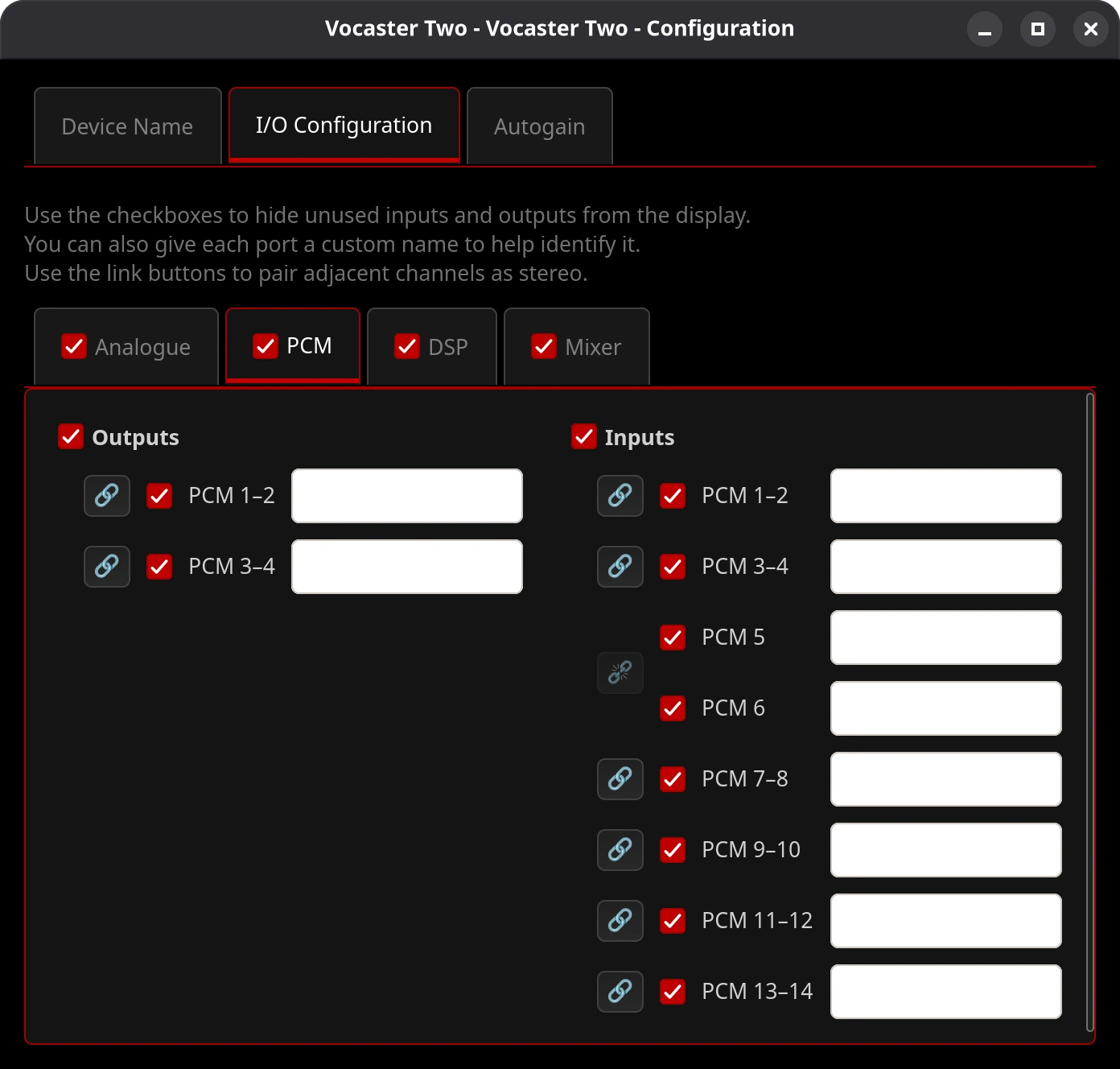This screenshot has width=1120, height=1069.
Task: Uncheck Inputs PCM 7–8 checkbox
Action: [673, 779]
